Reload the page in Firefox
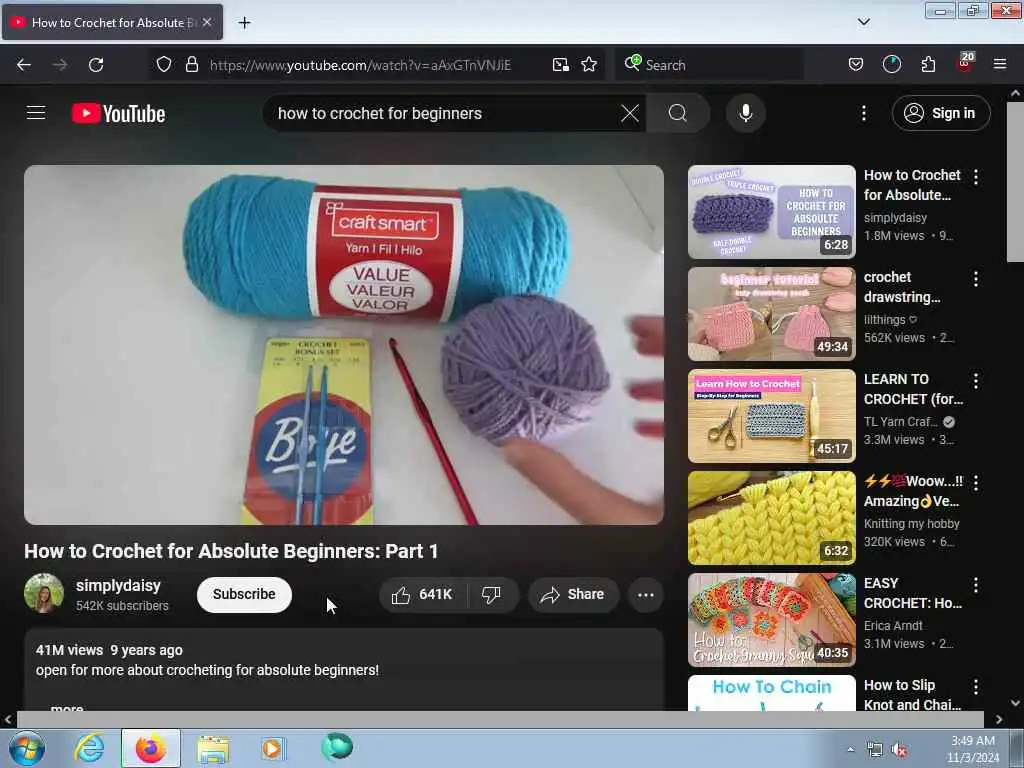This screenshot has width=1024, height=768. pos(96,65)
